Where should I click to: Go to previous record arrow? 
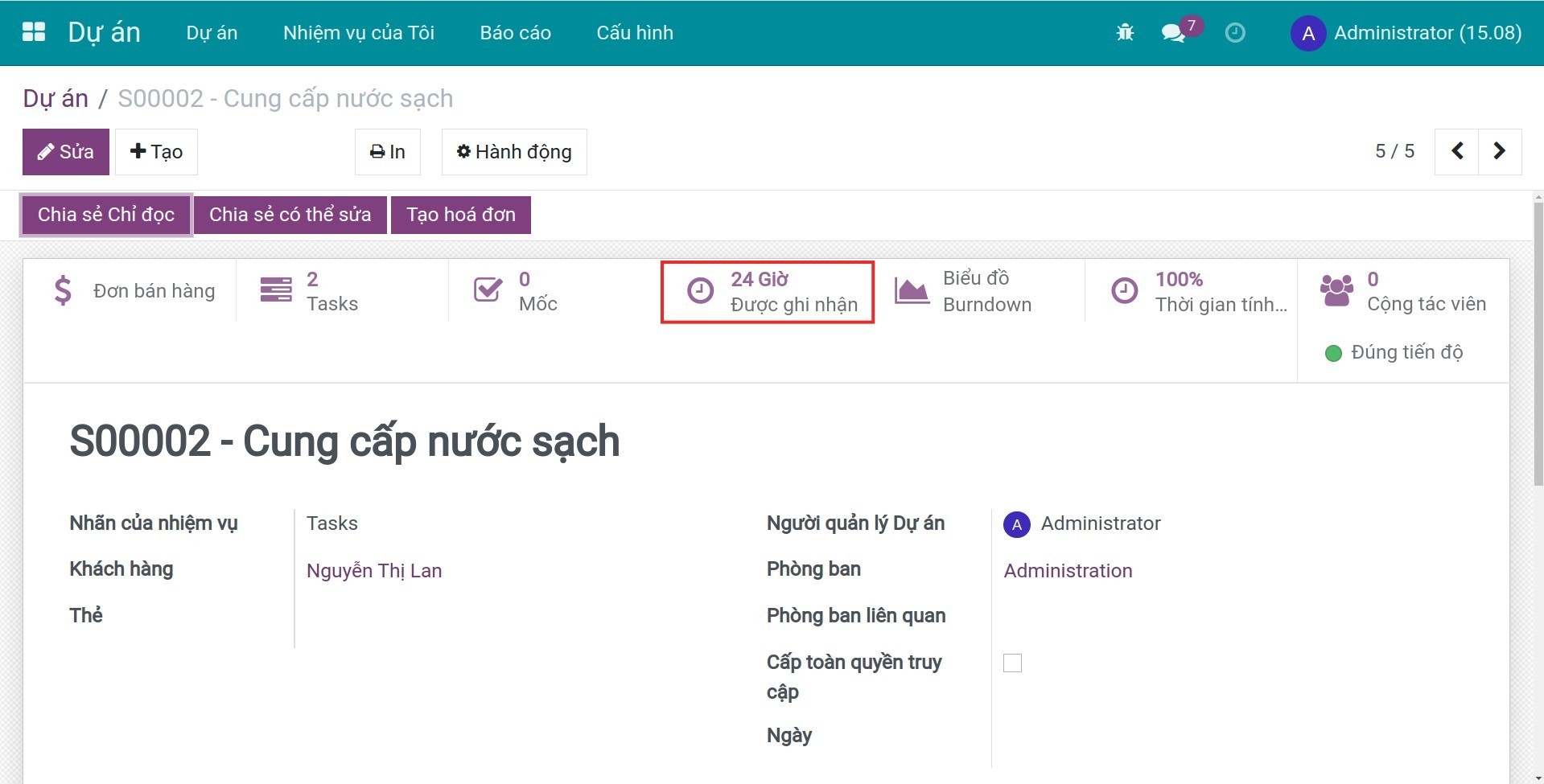click(1456, 151)
